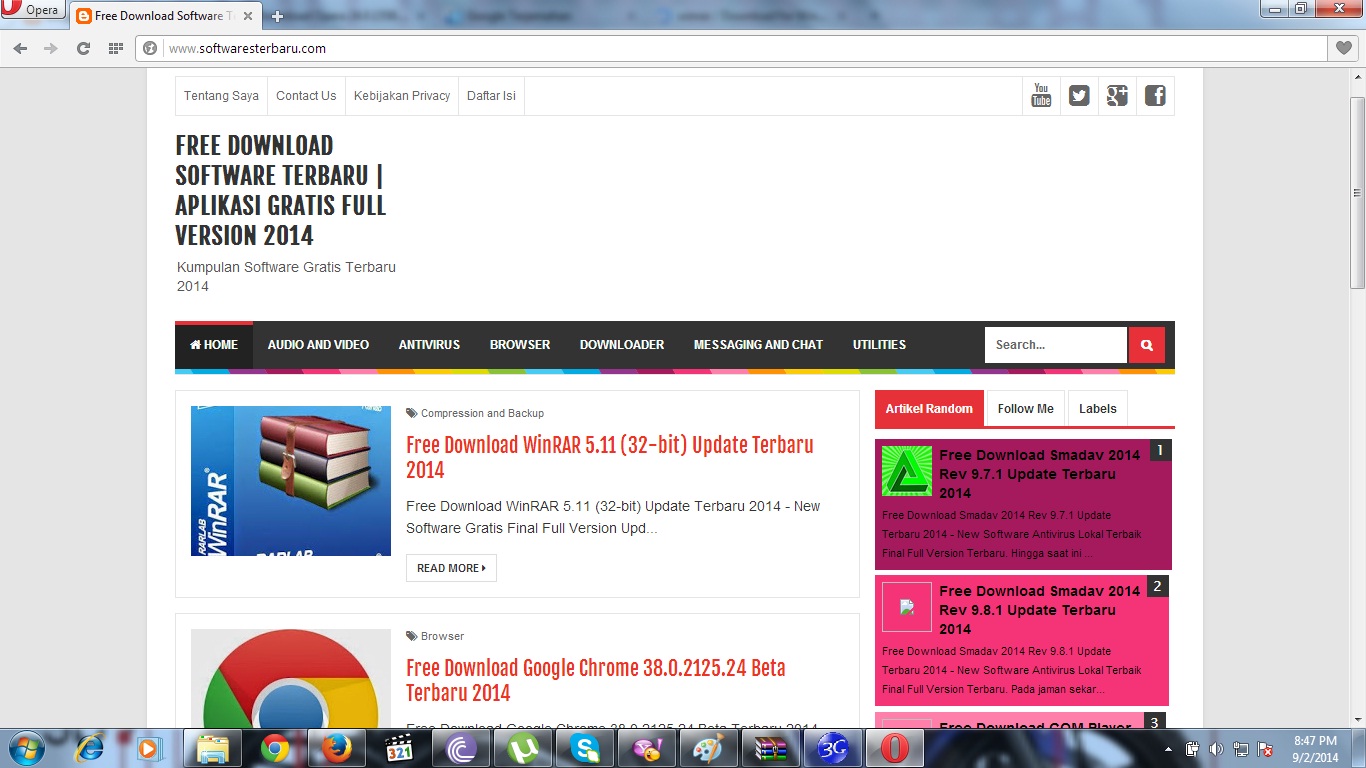Switch to Follow Me tab
Viewport: 1366px width, 768px height.
pyautogui.click(x=1025, y=408)
